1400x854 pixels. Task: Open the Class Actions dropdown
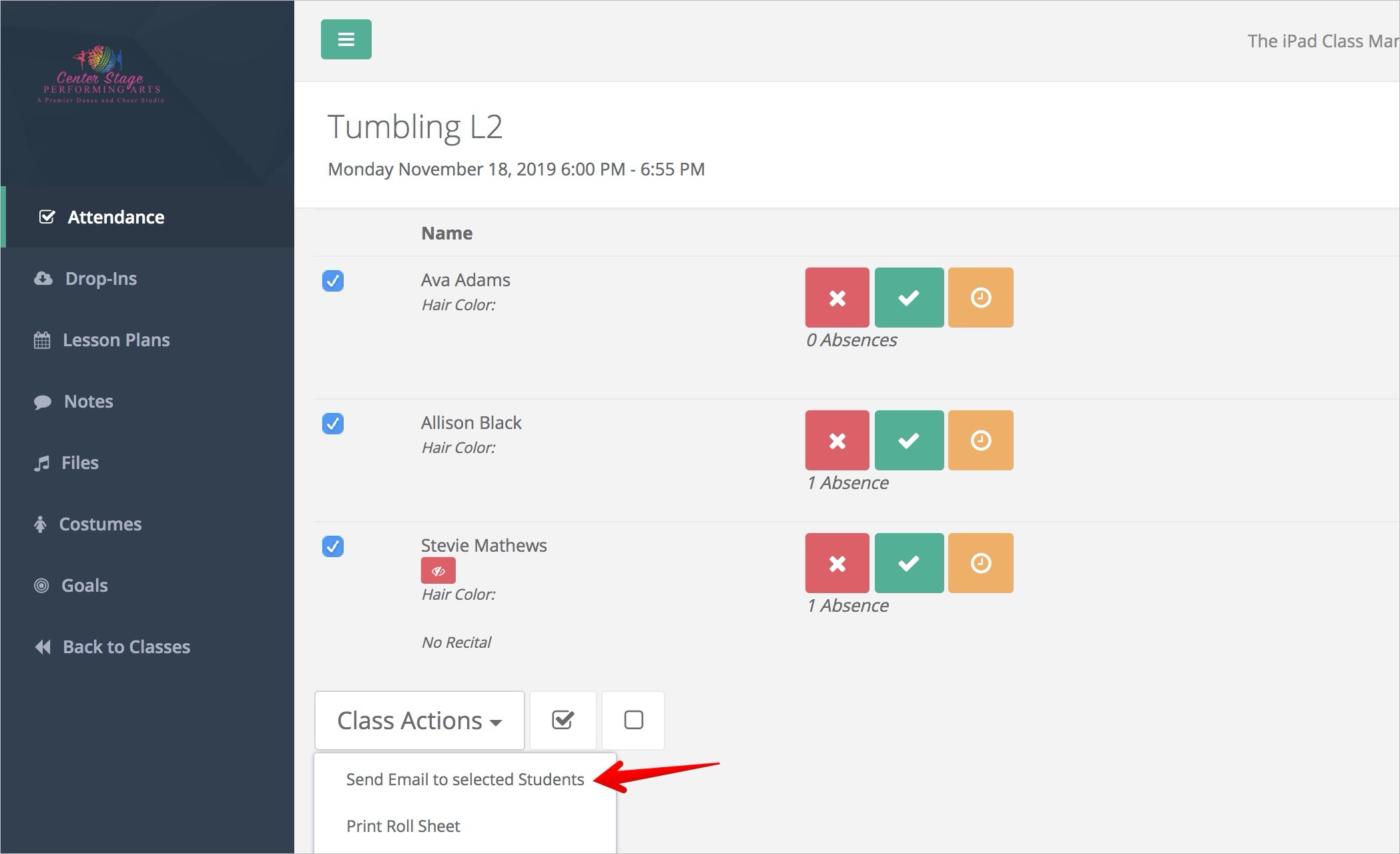419,721
